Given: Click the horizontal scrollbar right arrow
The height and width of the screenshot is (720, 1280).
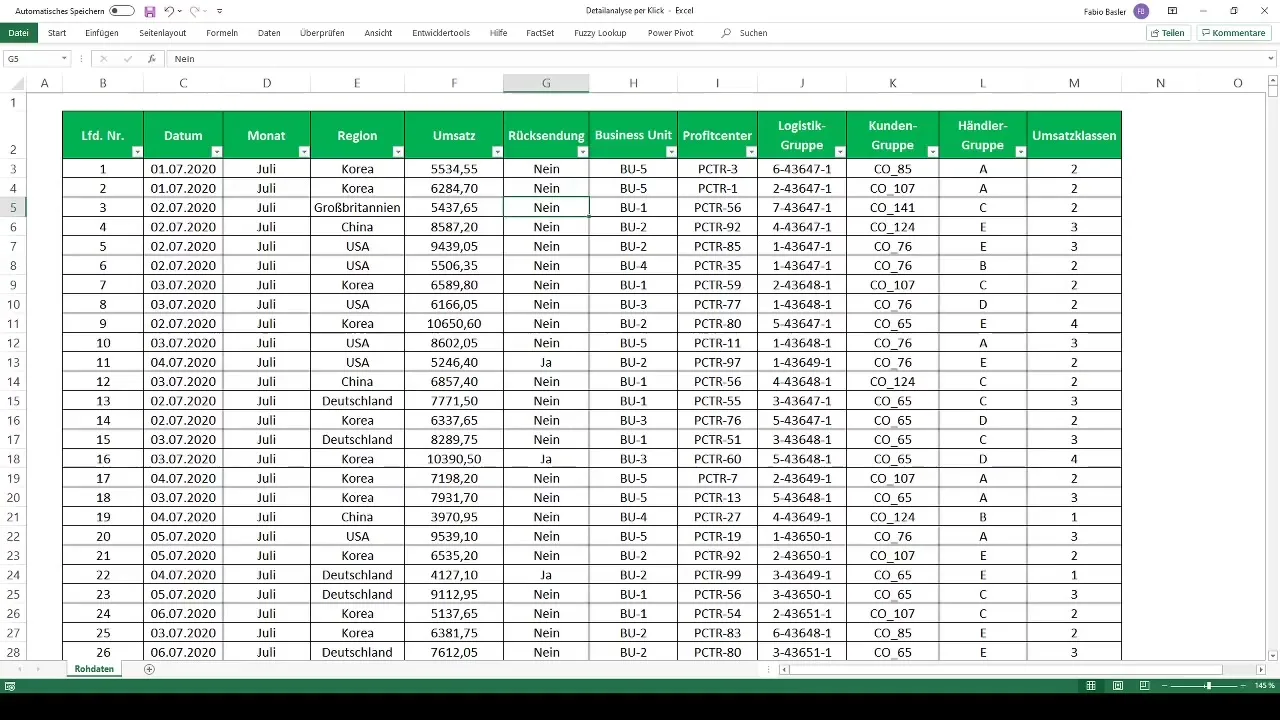Looking at the screenshot, I should (1259, 669).
